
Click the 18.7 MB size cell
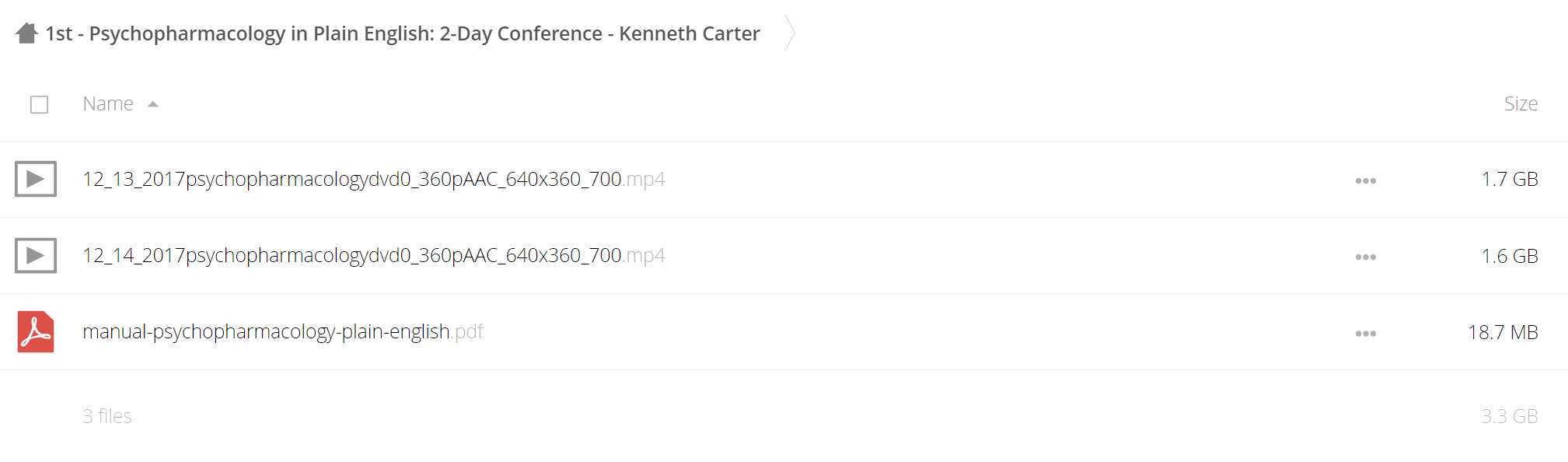(1503, 332)
